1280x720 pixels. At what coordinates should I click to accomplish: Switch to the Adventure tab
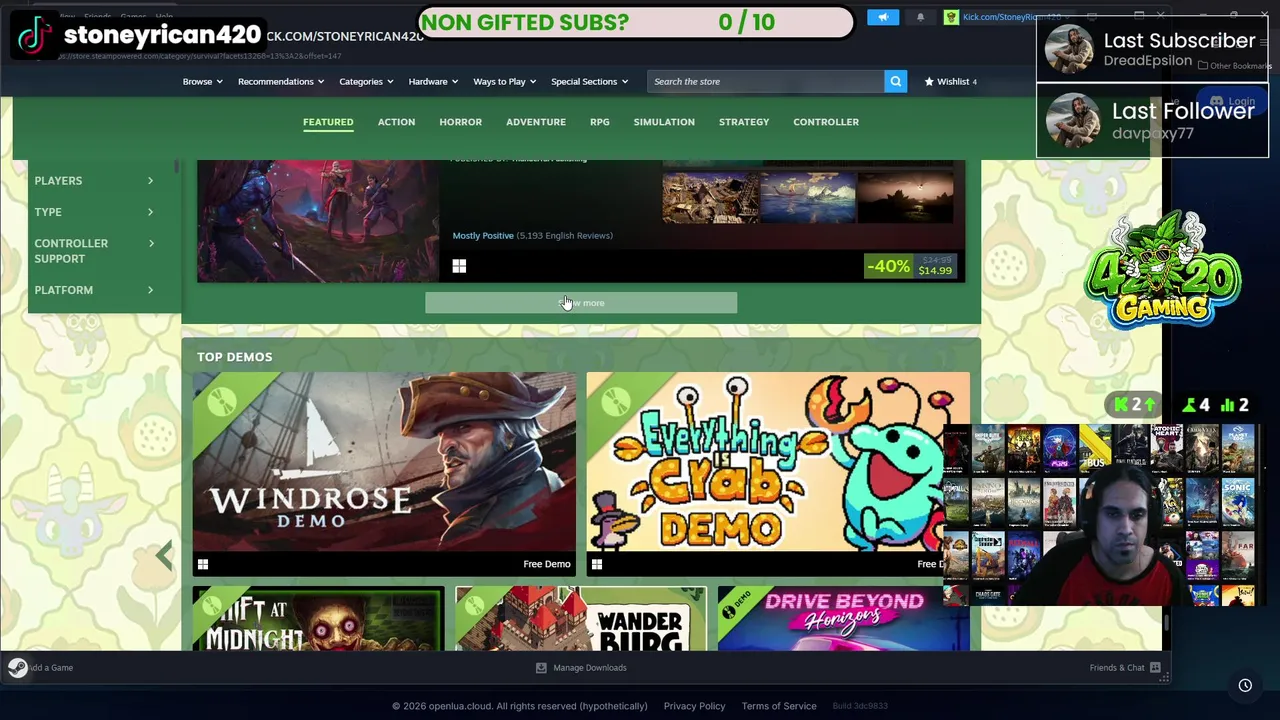[536, 122]
